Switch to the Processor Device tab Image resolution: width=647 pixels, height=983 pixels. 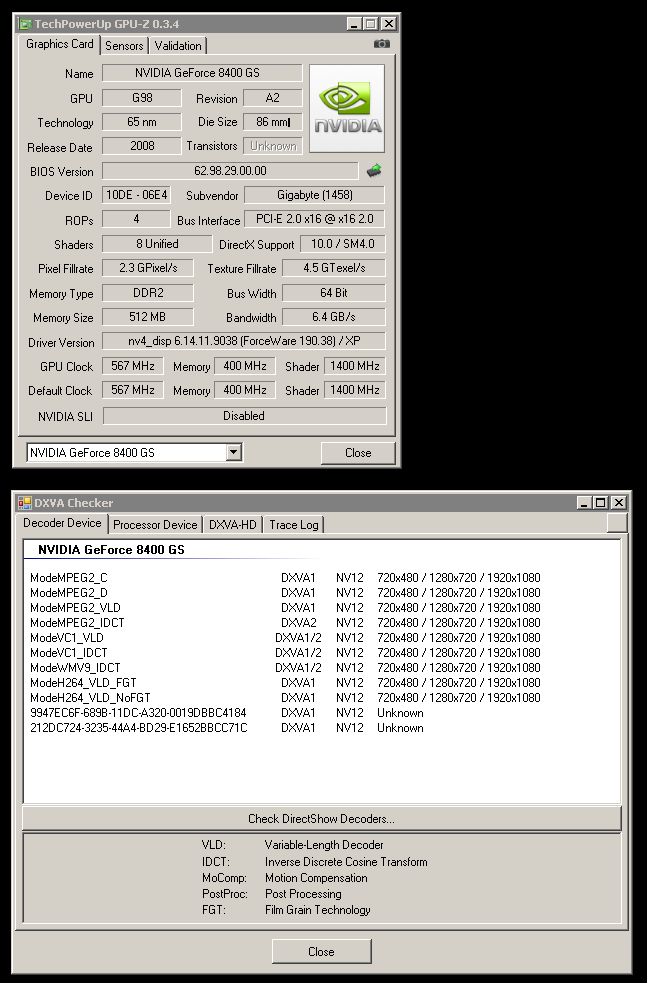(155, 525)
